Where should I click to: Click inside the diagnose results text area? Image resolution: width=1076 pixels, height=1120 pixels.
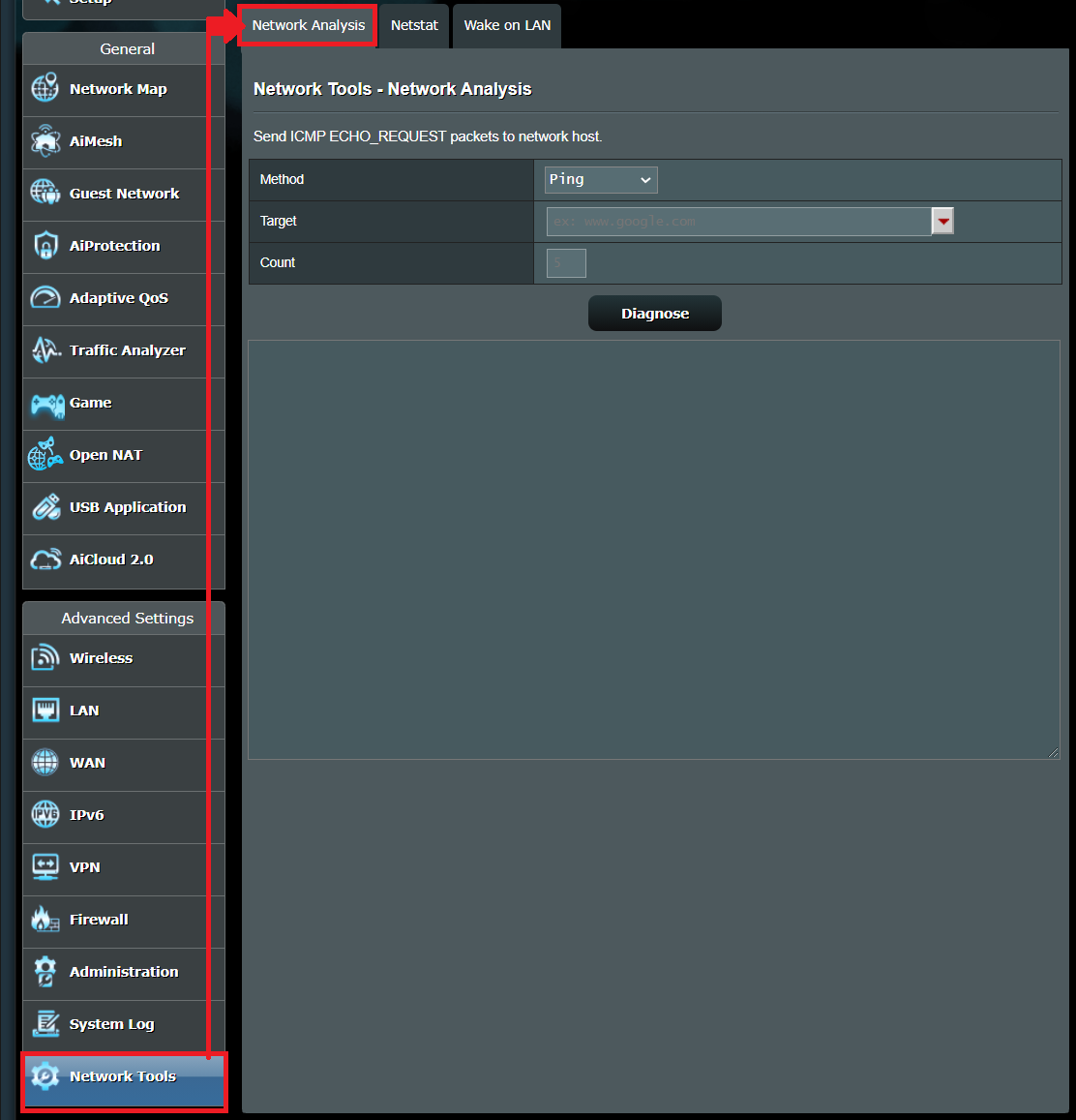[654, 549]
